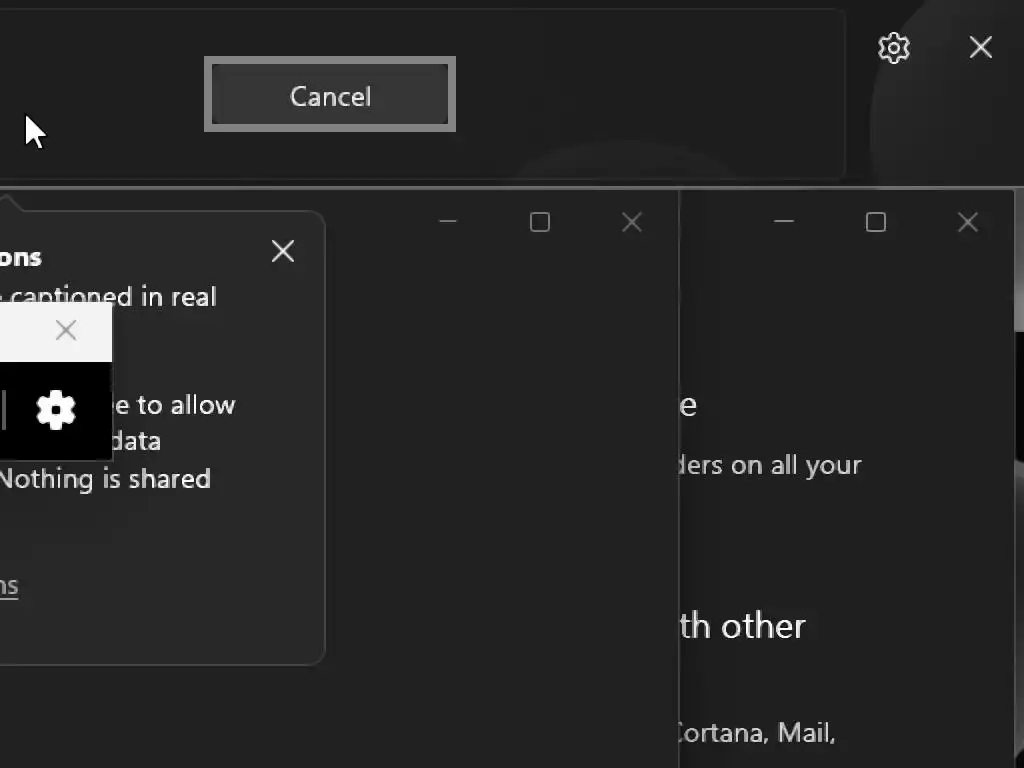1024x768 pixels.
Task: Click the heading ending in "th other"
Action: coord(742,626)
